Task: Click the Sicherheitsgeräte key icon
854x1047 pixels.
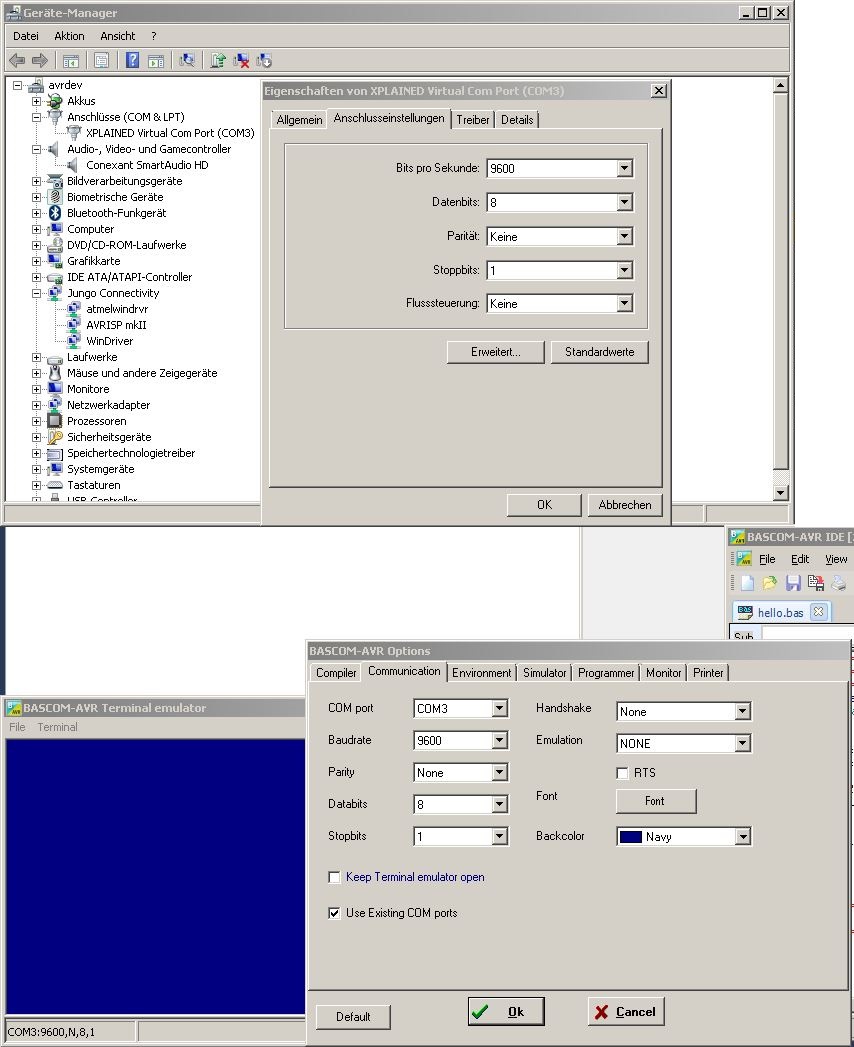Action: [x=55, y=437]
